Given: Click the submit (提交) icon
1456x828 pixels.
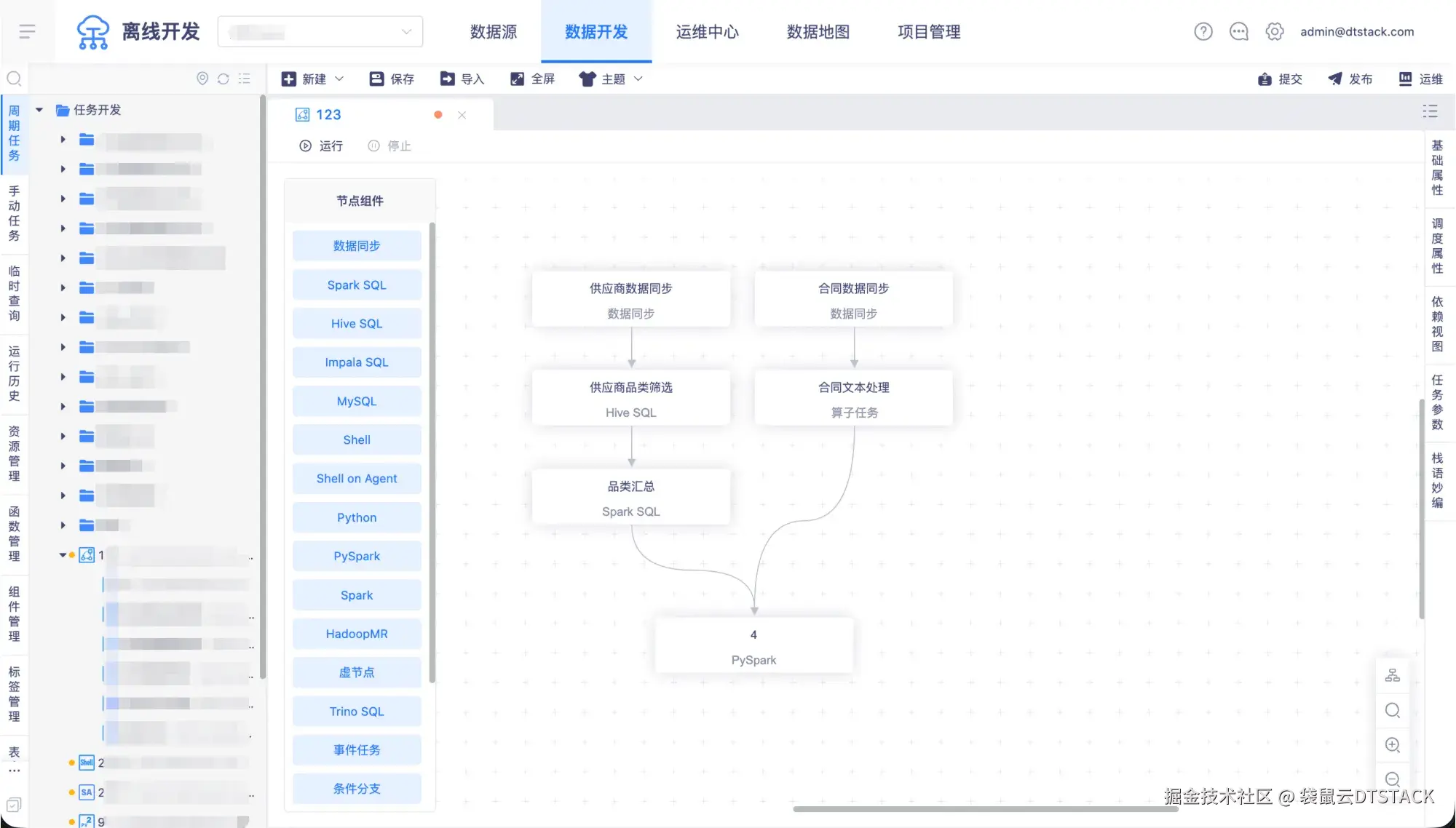Looking at the screenshot, I should pos(1265,79).
